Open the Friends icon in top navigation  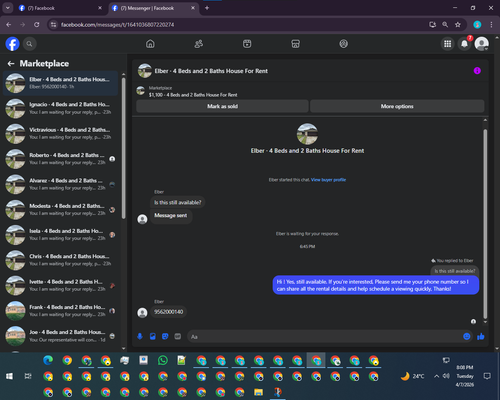coord(199,44)
